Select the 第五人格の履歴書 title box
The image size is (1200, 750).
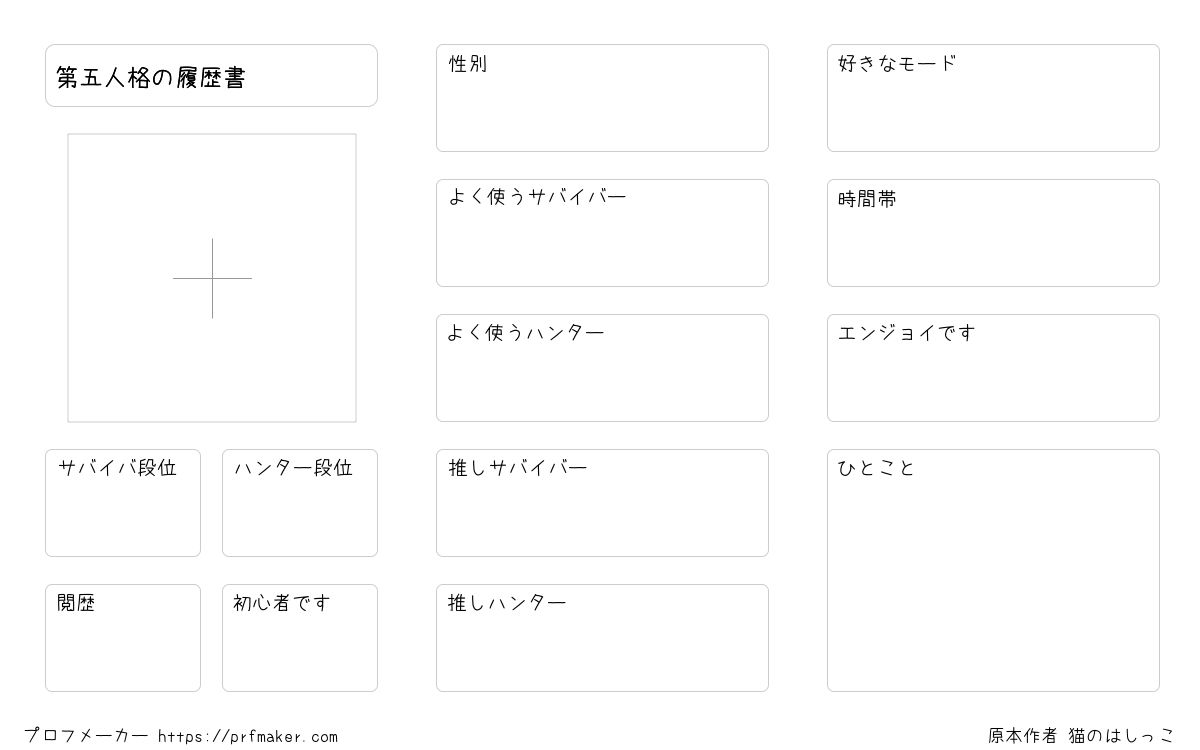pos(211,75)
